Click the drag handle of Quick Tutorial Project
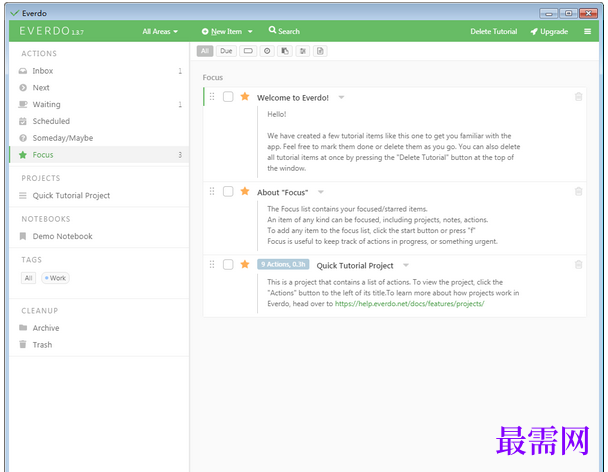This screenshot has height=472, width=608. pyautogui.click(x=212, y=265)
